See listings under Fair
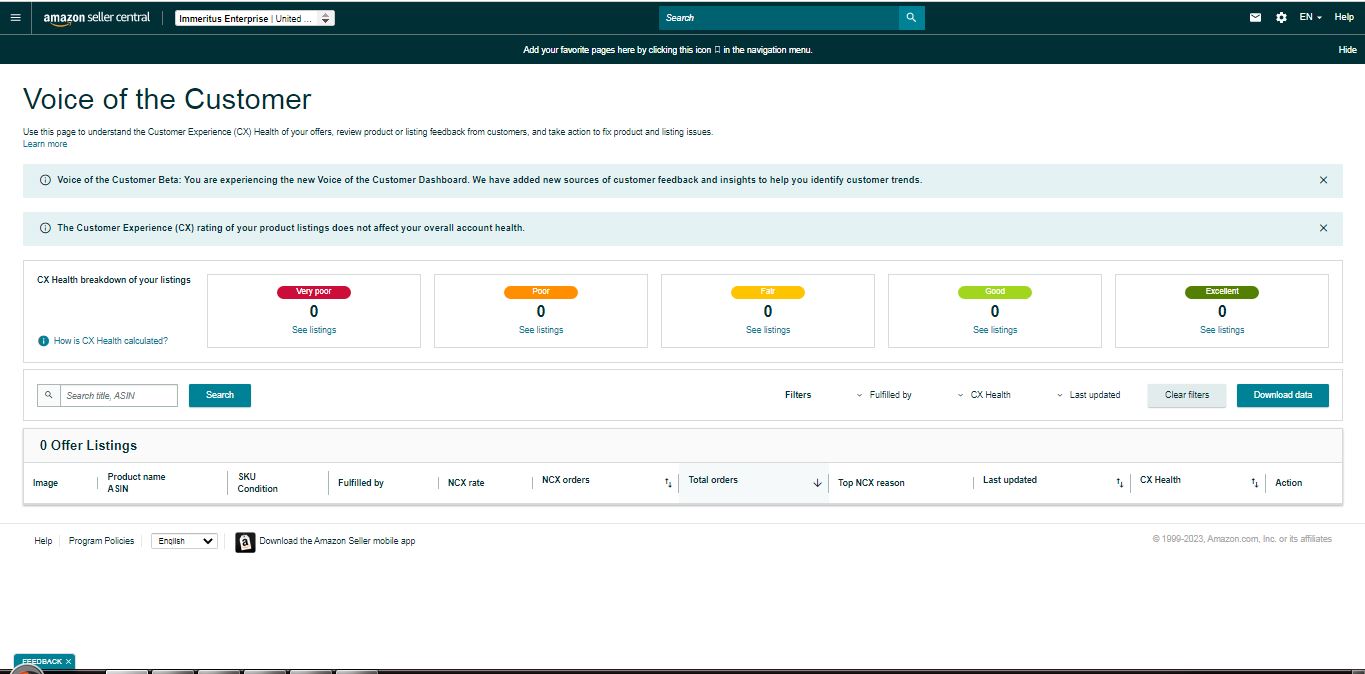 768,330
